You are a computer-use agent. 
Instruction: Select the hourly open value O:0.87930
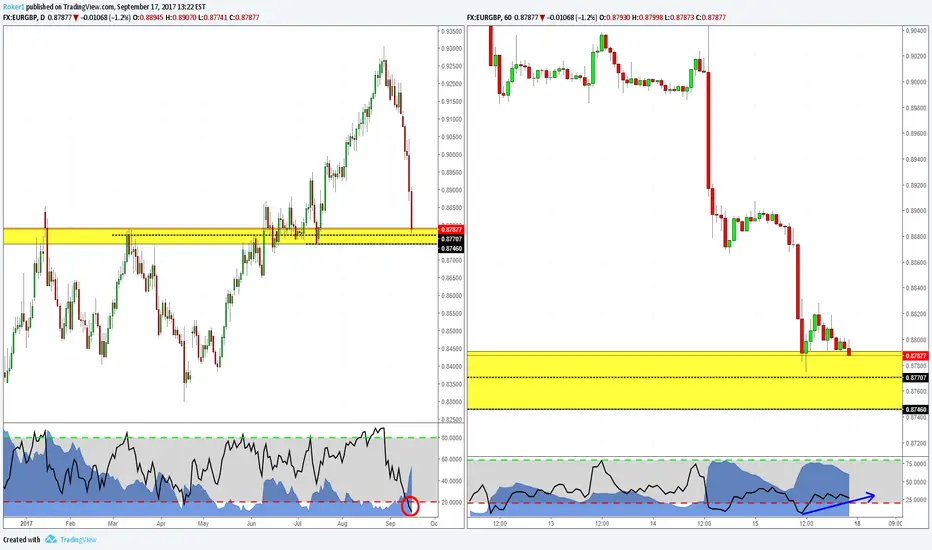[x=614, y=18]
